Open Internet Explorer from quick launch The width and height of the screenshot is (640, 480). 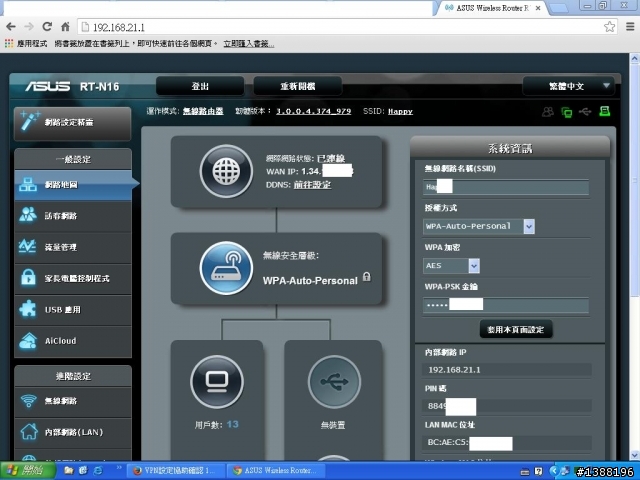98,471
